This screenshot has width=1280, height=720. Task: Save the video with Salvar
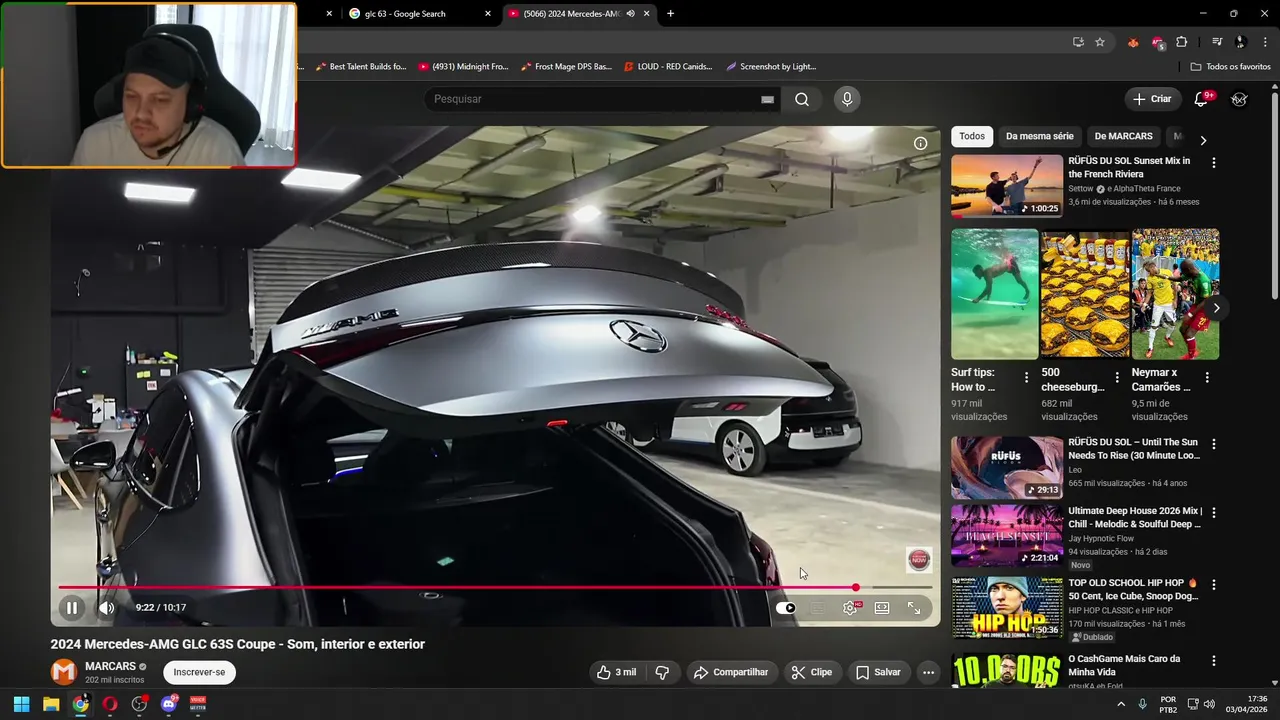[878, 672]
